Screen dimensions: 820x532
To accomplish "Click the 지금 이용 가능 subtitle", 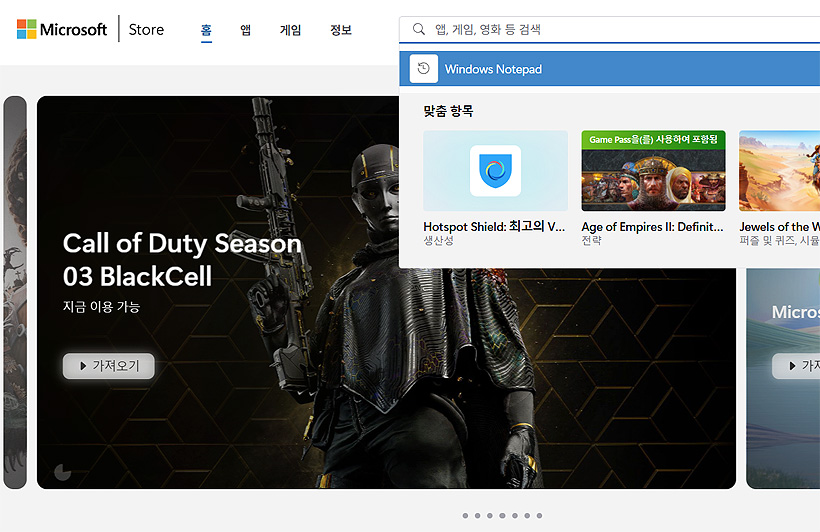I will [101, 307].
